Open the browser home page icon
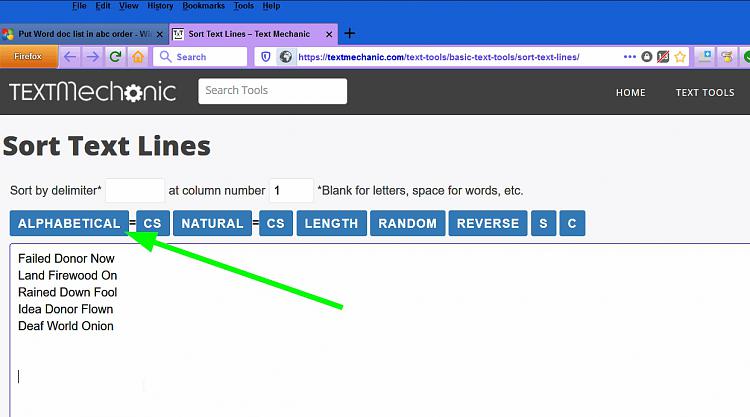Image resolution: width=750 pixels, height=417 pixels. (x=138, y=57)
